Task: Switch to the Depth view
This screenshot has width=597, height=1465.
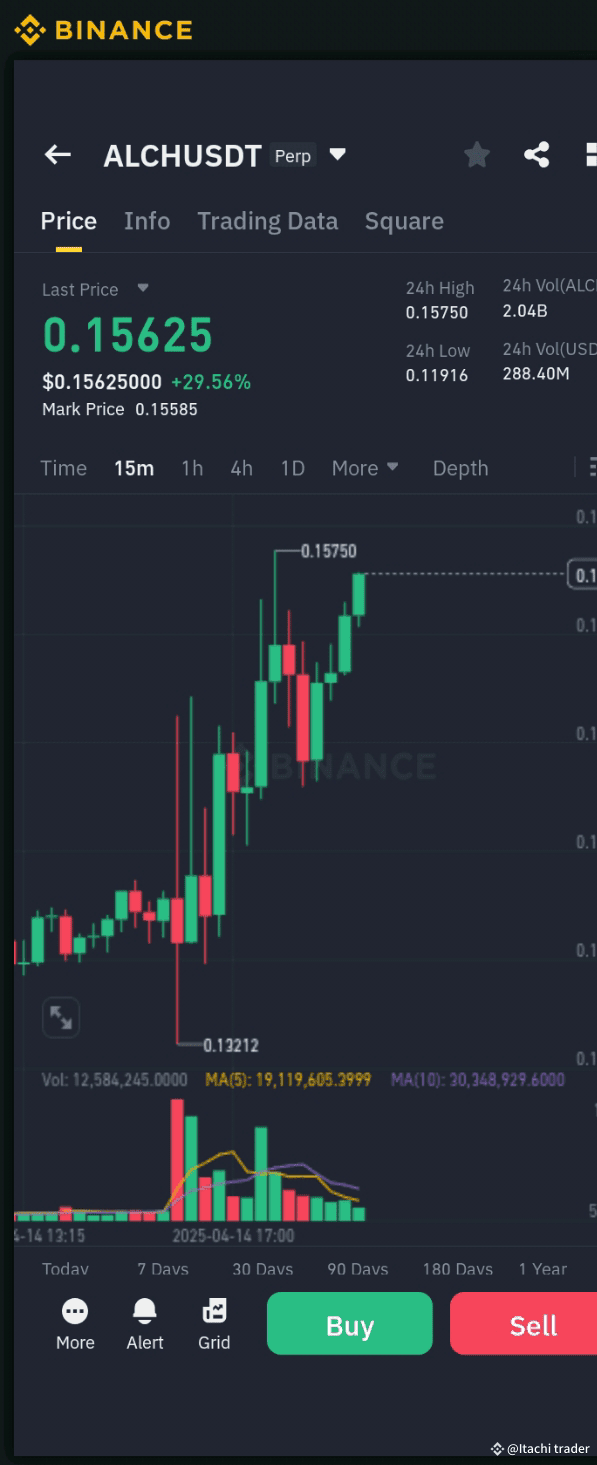Action: [x=460, y=467]
